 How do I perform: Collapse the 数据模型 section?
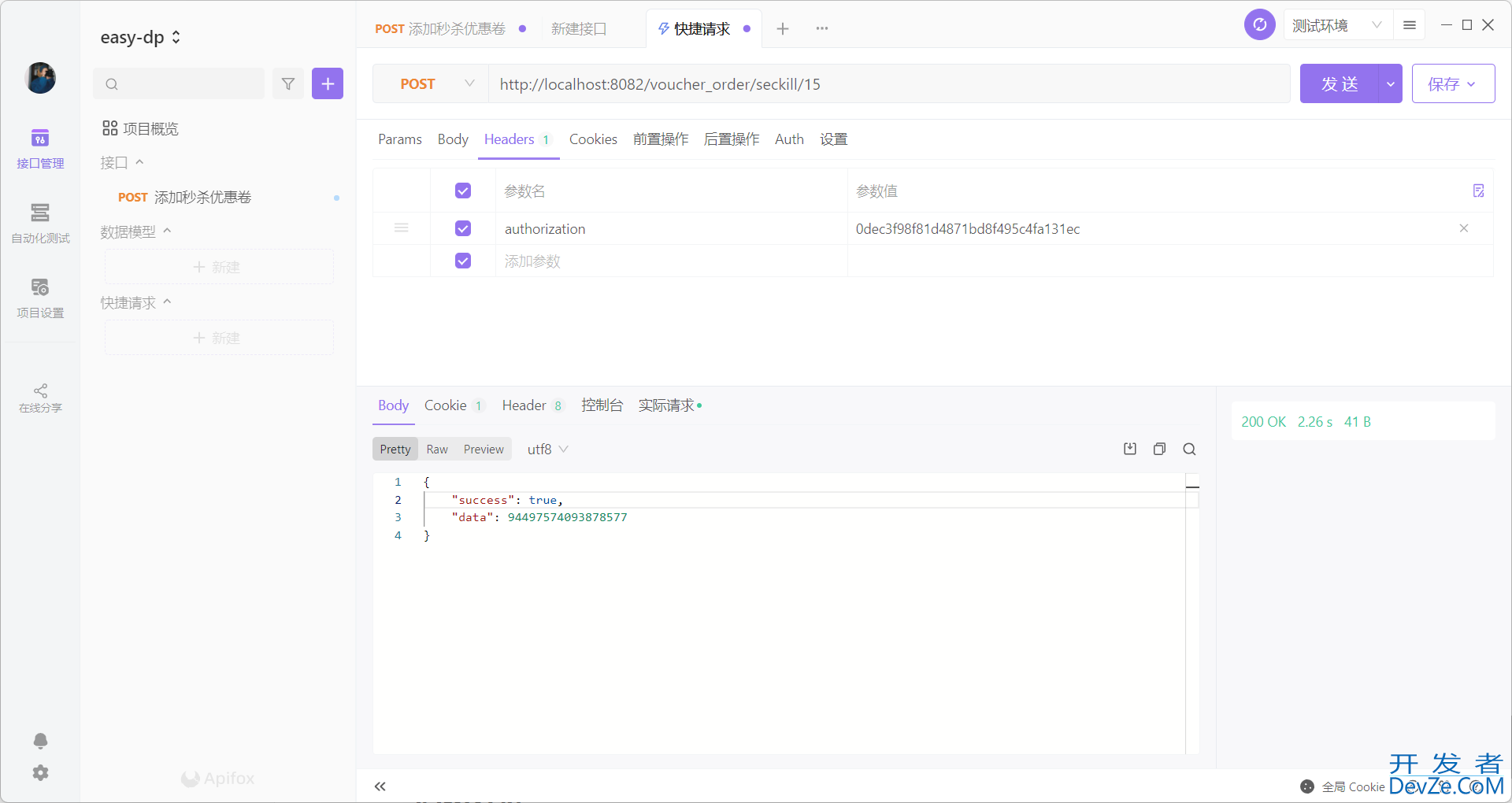pos(135,231)
